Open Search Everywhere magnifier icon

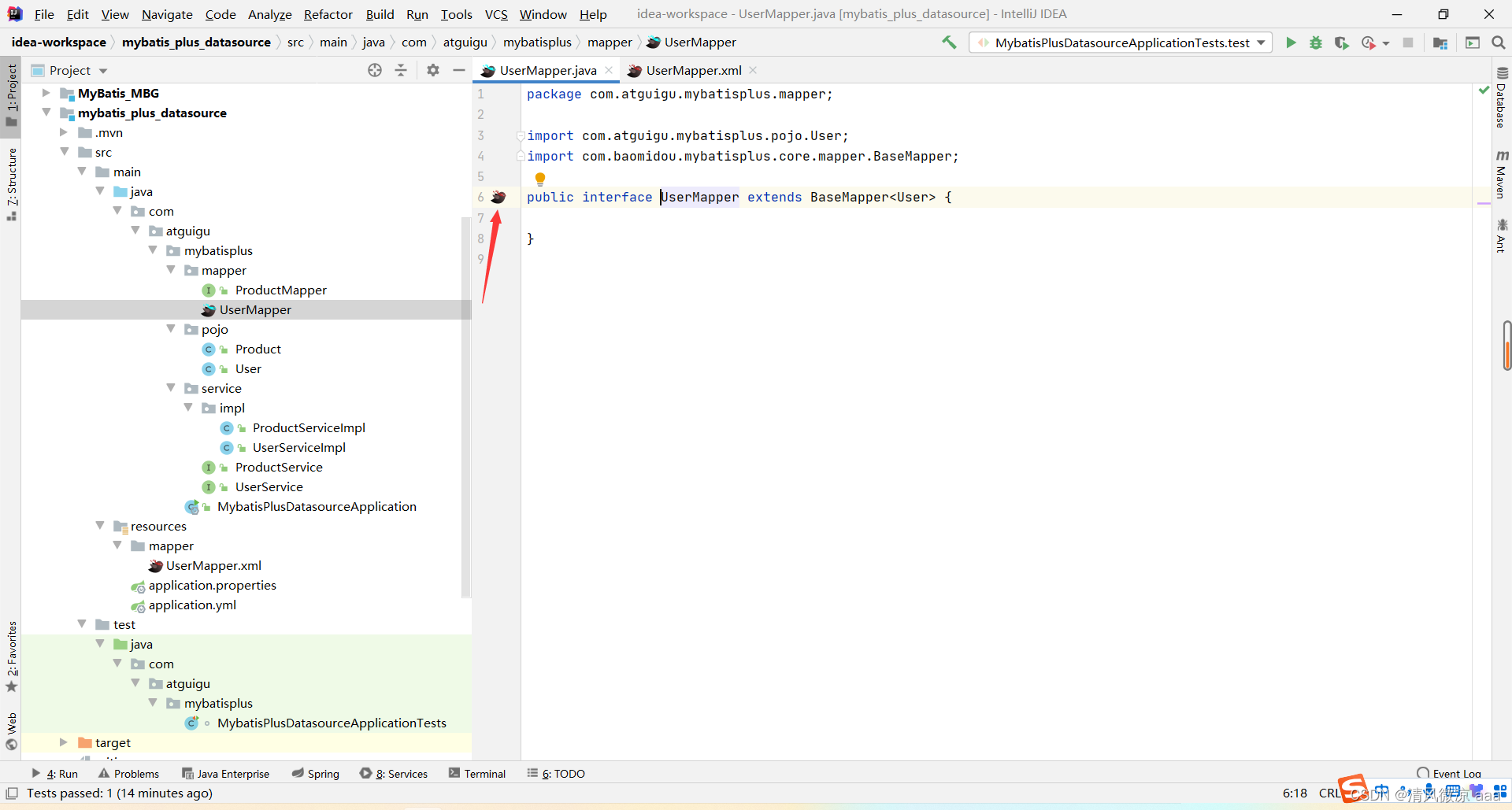click(x=1499, y=43)
